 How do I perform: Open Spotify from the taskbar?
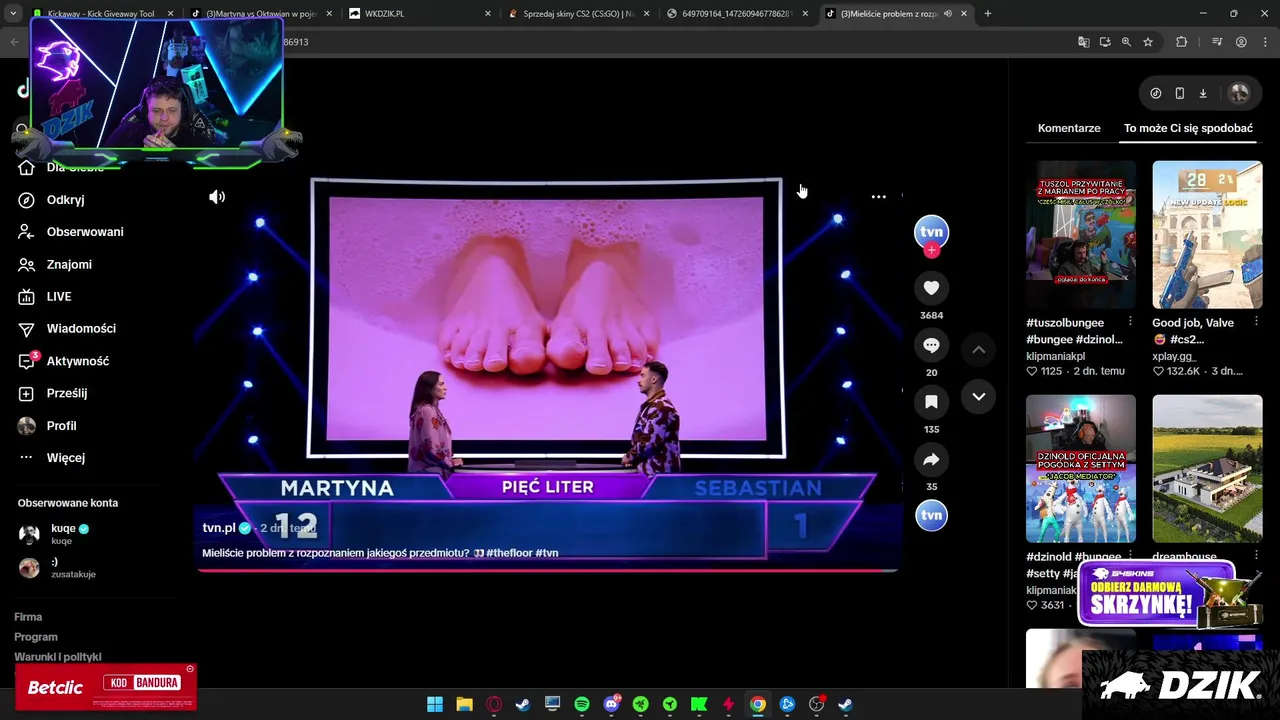(582, 704)
